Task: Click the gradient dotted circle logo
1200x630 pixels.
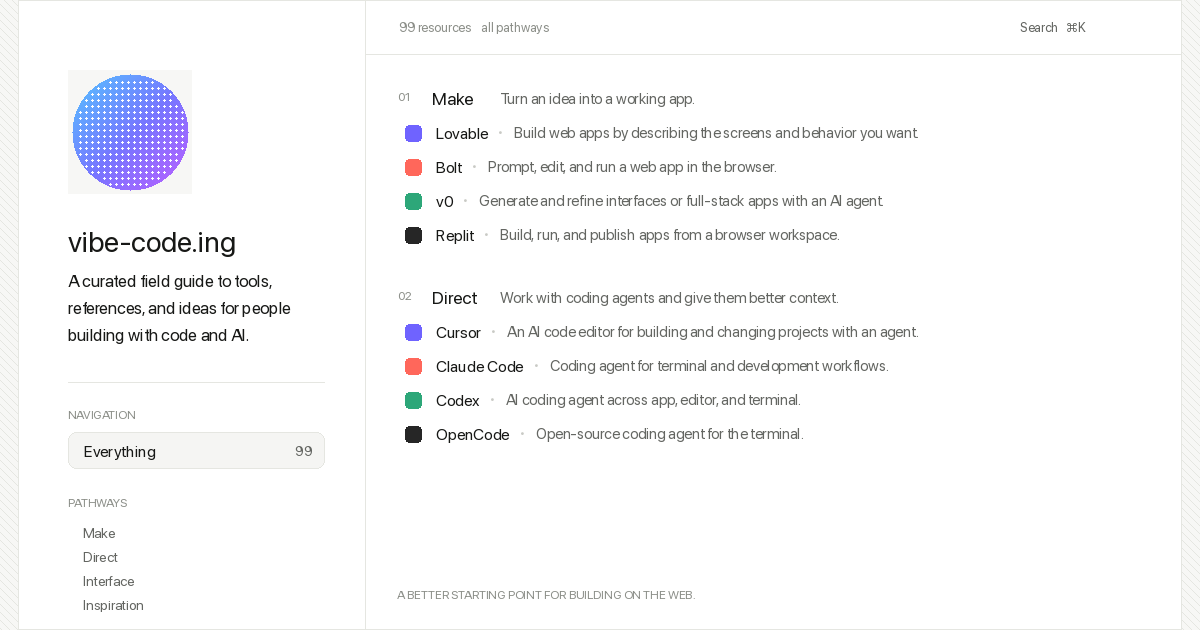Action: click(130, 132)
